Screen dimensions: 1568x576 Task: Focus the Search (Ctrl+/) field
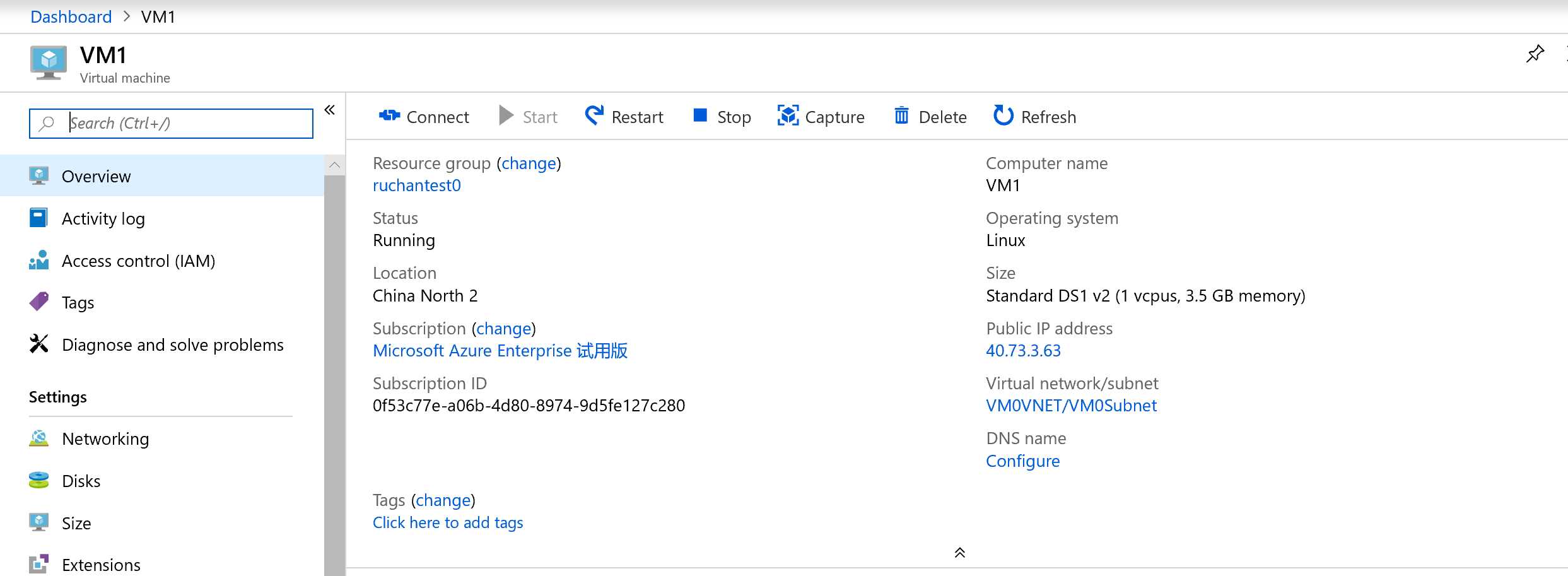(171, 124)
